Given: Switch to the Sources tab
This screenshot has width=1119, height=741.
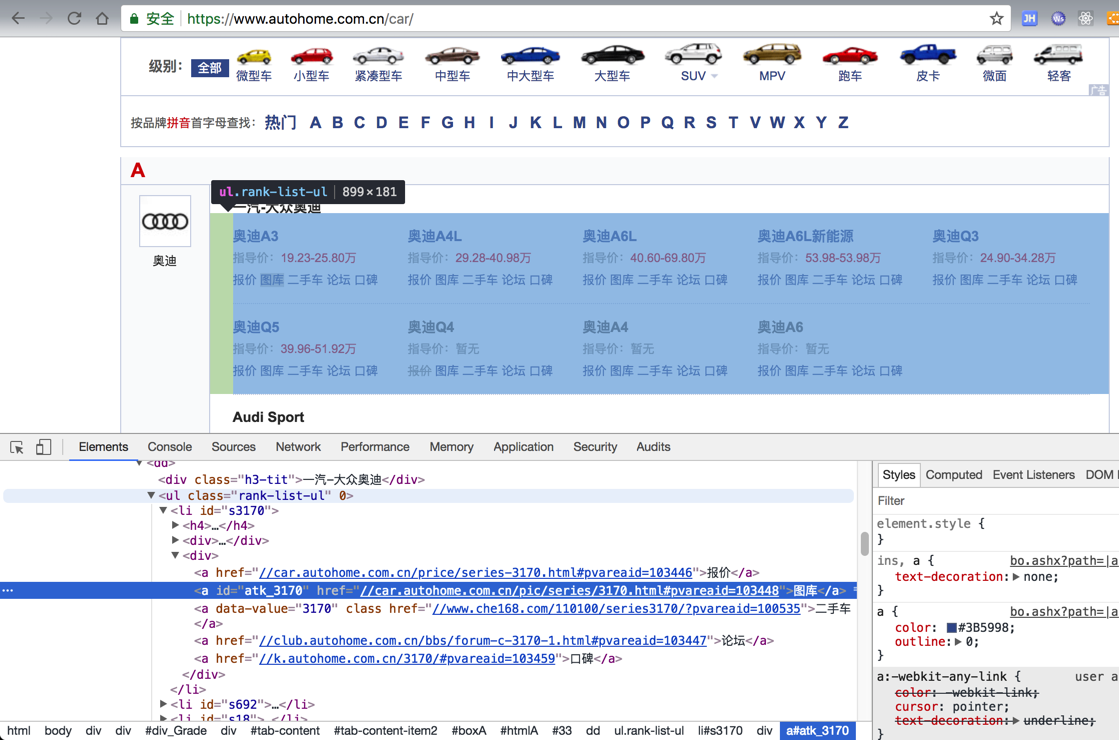Looking at the screenshot, I should coord(233,447).
